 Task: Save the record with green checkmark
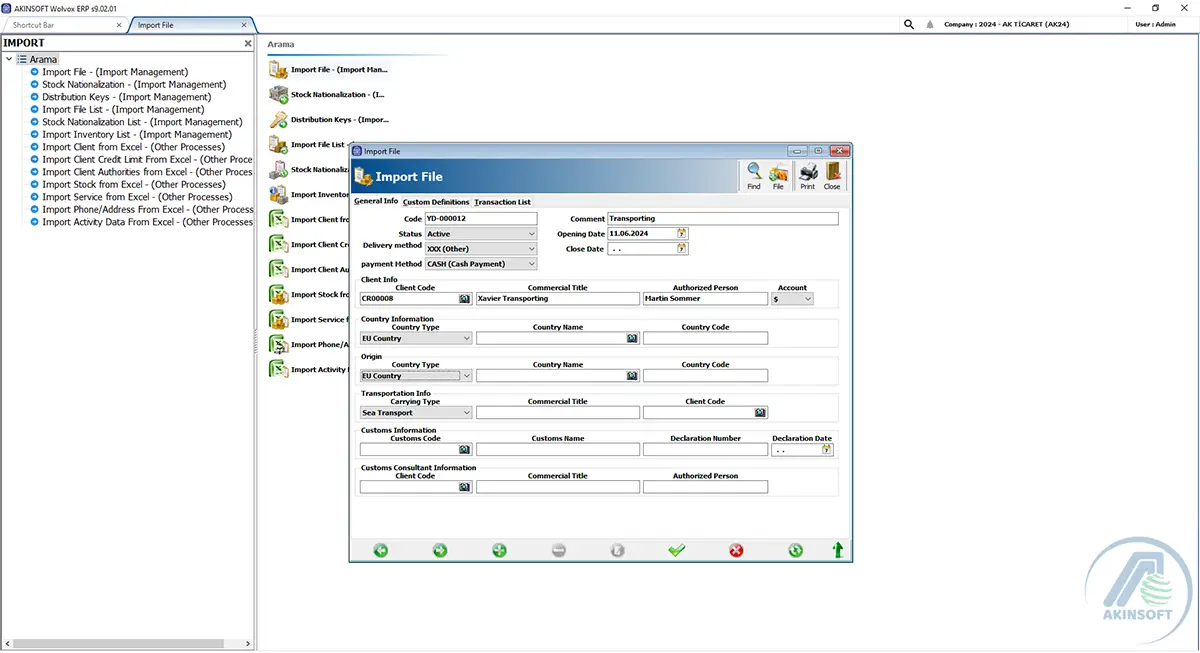point(677,550)
